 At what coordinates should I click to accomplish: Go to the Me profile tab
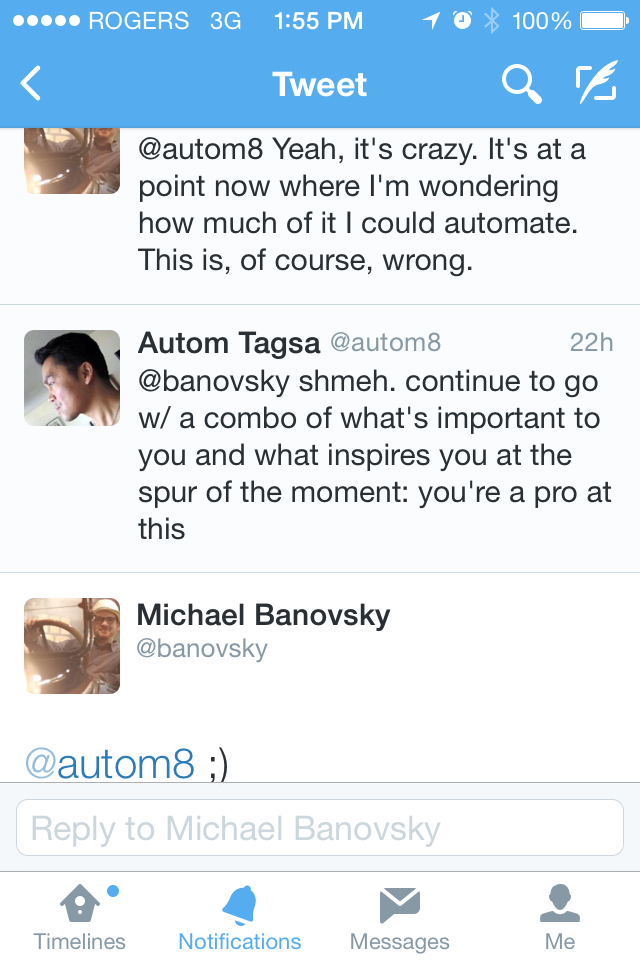tap(560, 918)
